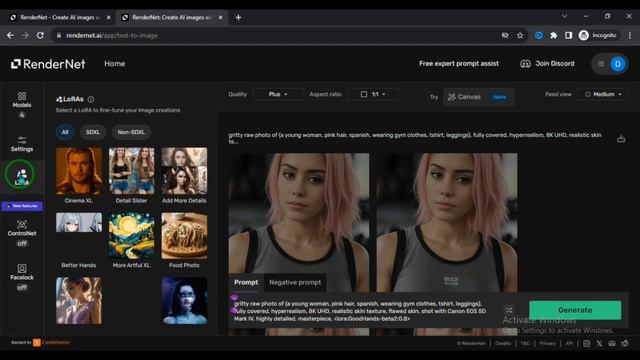Click the LoRAs info icon

[91, 99]
